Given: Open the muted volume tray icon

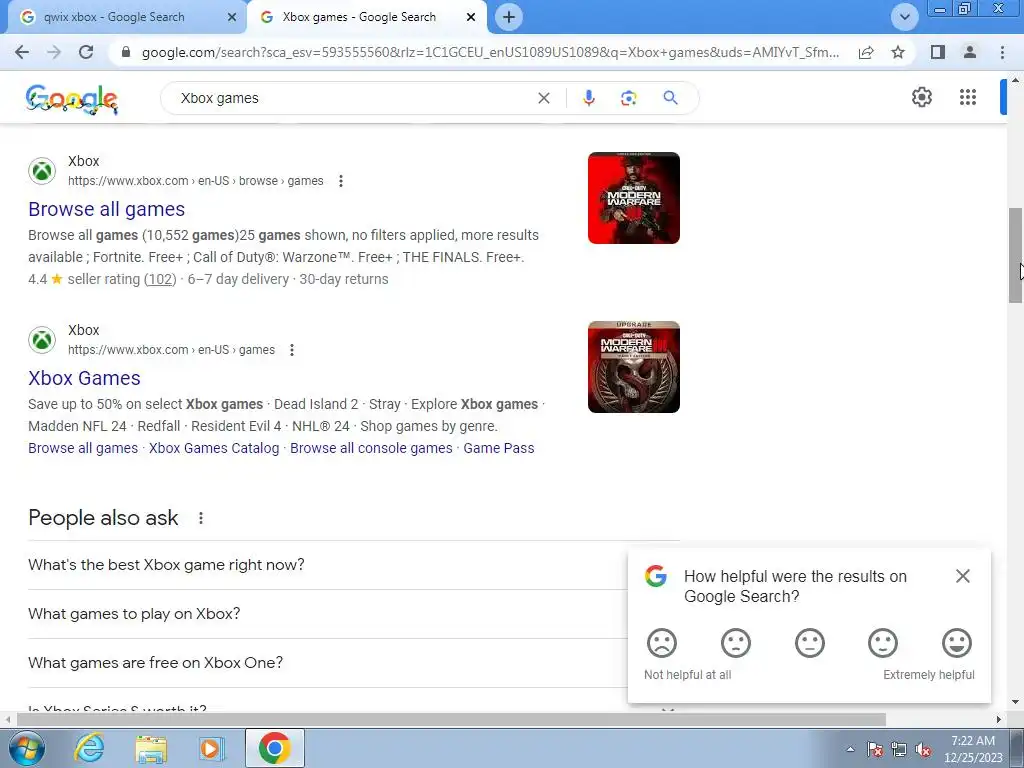Looking at the screenshot, I should click(x=923, y=749).
